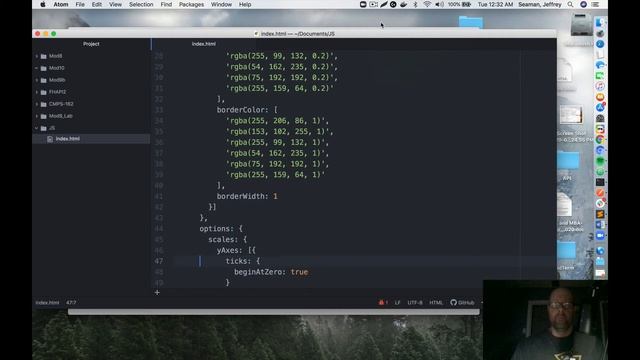Change UTF-8 encoding in status bar
The image size is (640, 360).
[415, 302]
